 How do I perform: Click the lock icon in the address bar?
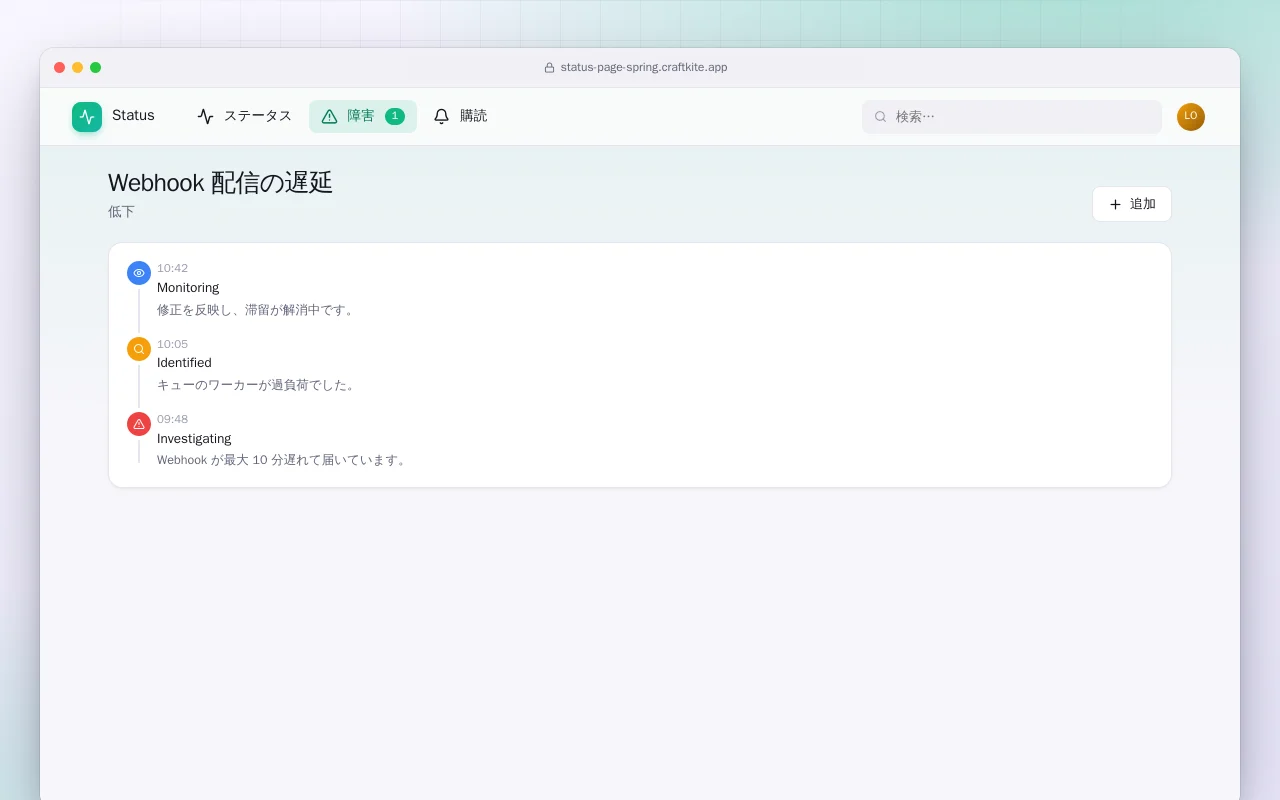click(x=549, y=68)
